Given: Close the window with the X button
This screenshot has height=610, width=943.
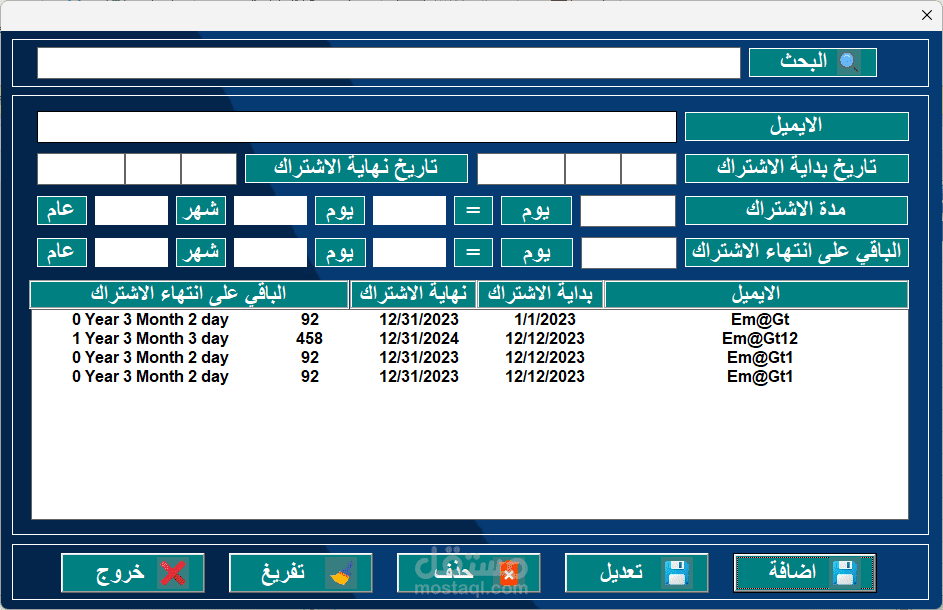Looking at the screenshot, I should tap(927, 15).
